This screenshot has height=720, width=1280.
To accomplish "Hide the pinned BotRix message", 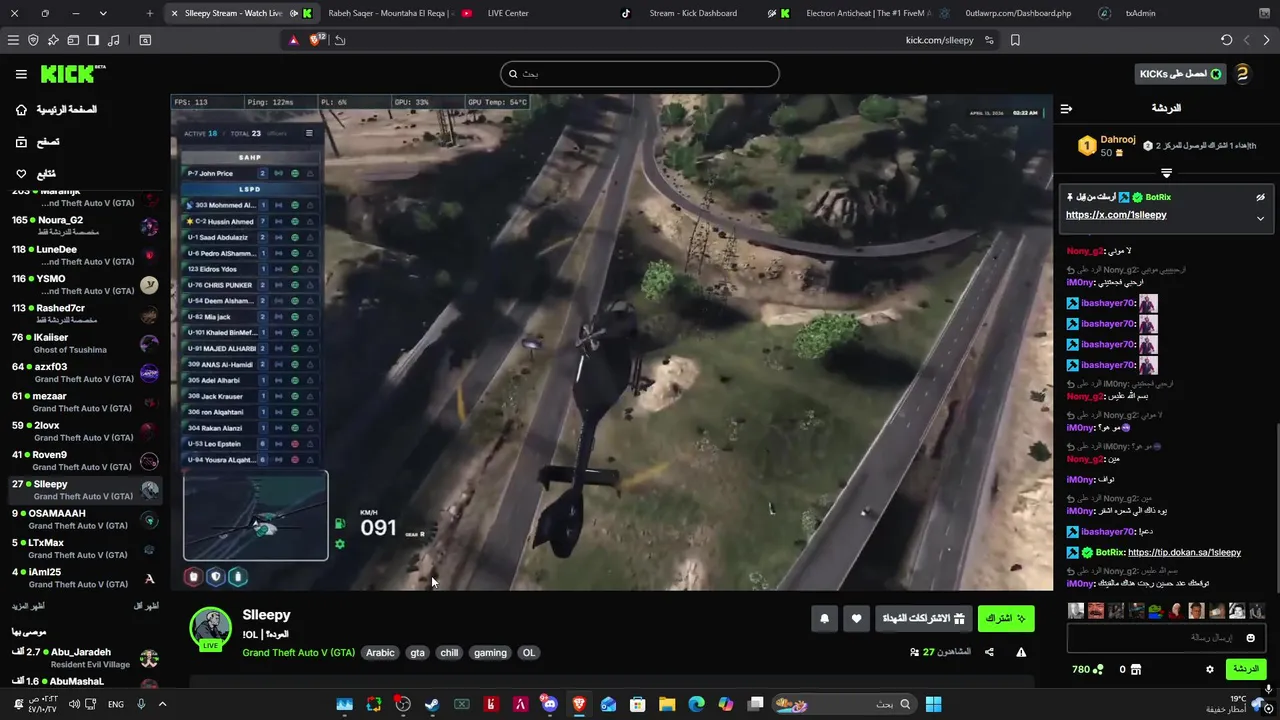I will pos(1260,198).
